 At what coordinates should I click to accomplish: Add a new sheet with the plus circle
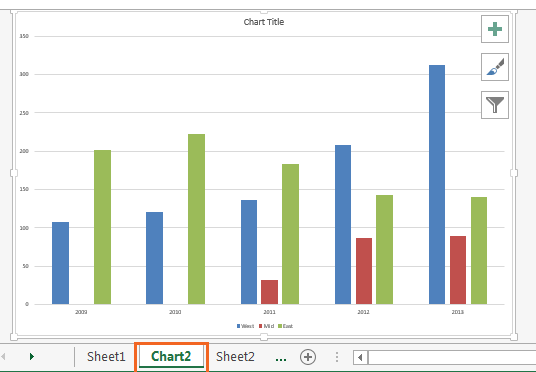coord(308,357)
